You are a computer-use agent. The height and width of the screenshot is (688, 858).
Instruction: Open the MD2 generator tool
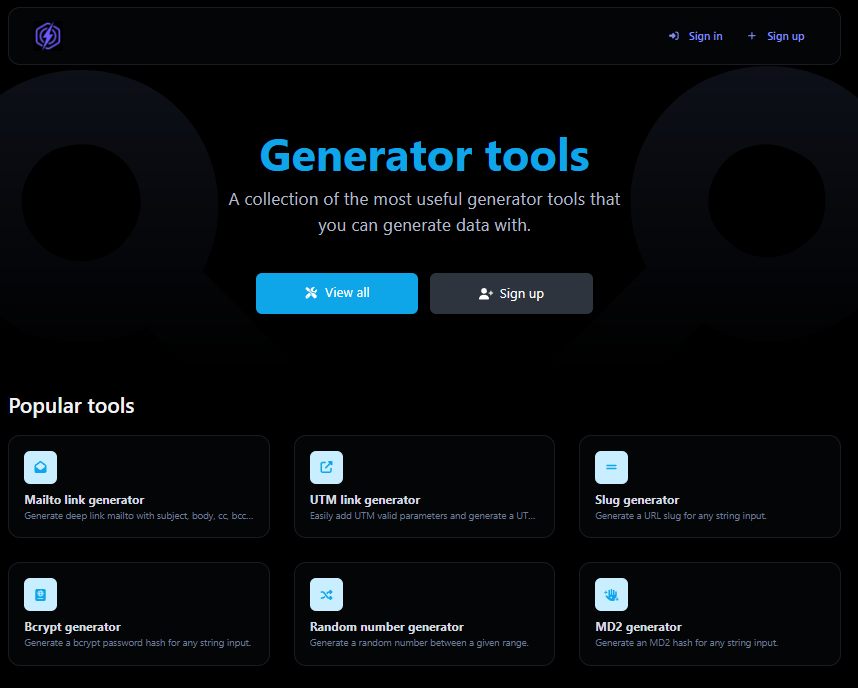point(709,614)
